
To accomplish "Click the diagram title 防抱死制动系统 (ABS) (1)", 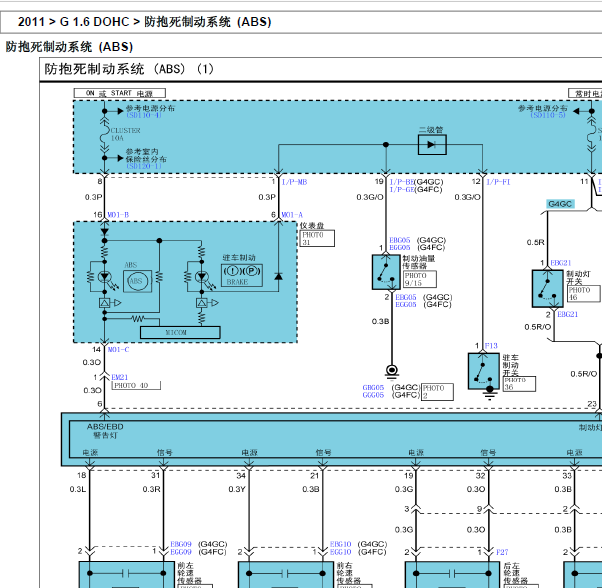I will 129,69.
